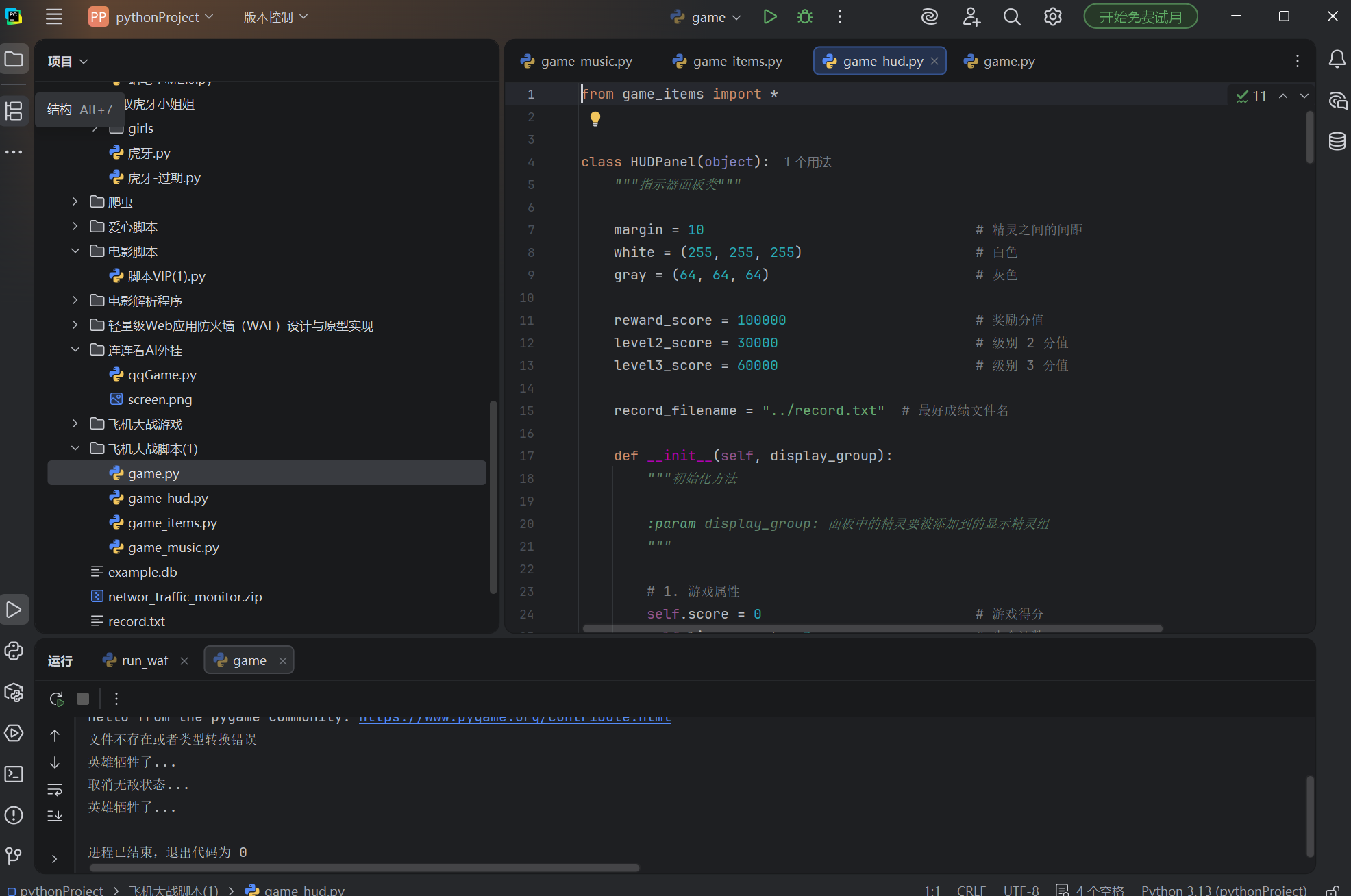Expand the 飞机大战游戏 folder

(x=75, y=423)
